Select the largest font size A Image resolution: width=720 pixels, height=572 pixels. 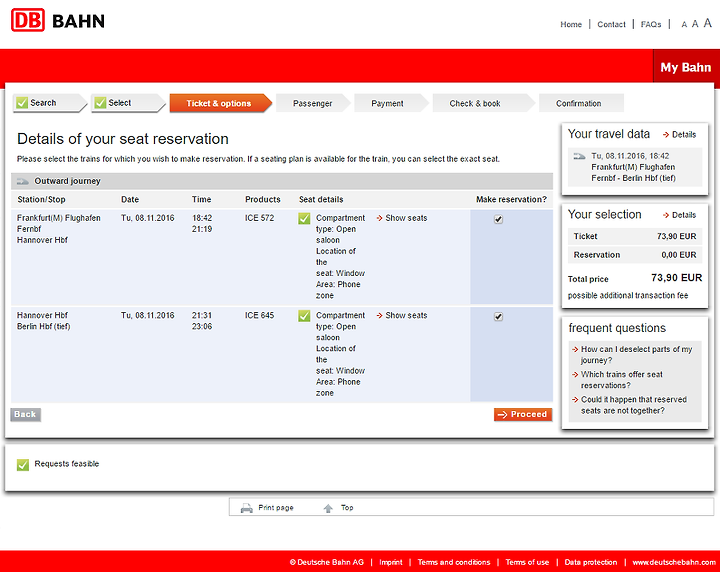[x=708, y=23]
